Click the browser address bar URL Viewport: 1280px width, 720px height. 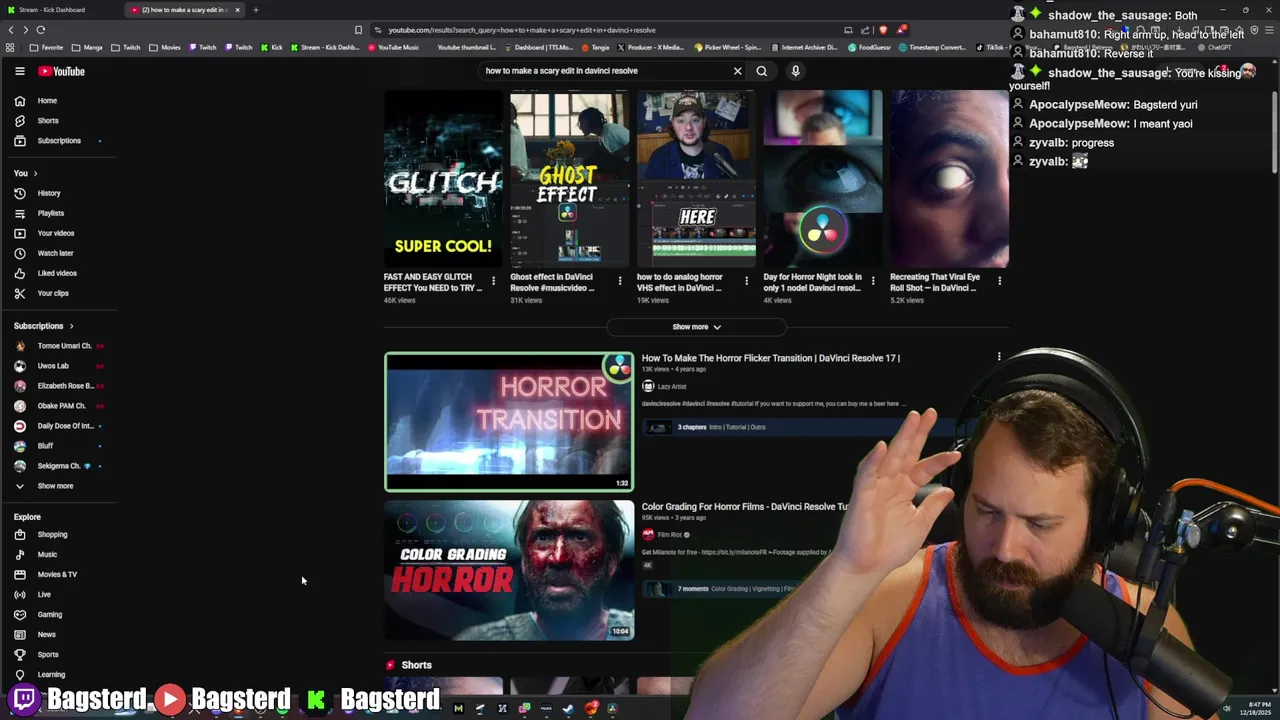(522, 30)
